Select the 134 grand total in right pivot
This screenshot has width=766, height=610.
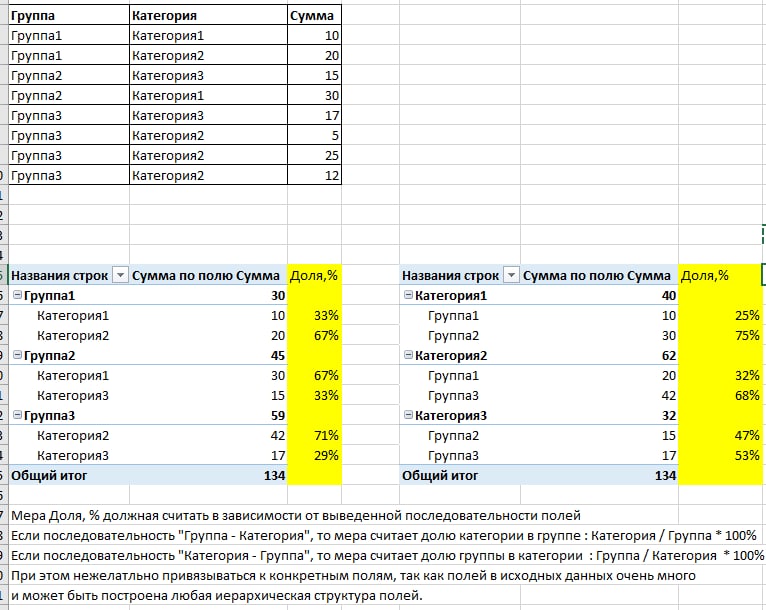(599, 475)
